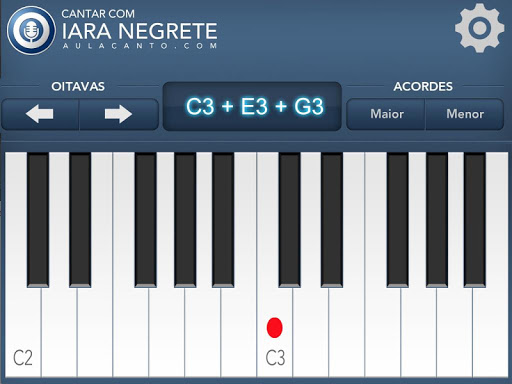Play the white key labeled C2
The width and height of the screenshot is (512, 384).
pyautogui.click(x=23, y=333)
